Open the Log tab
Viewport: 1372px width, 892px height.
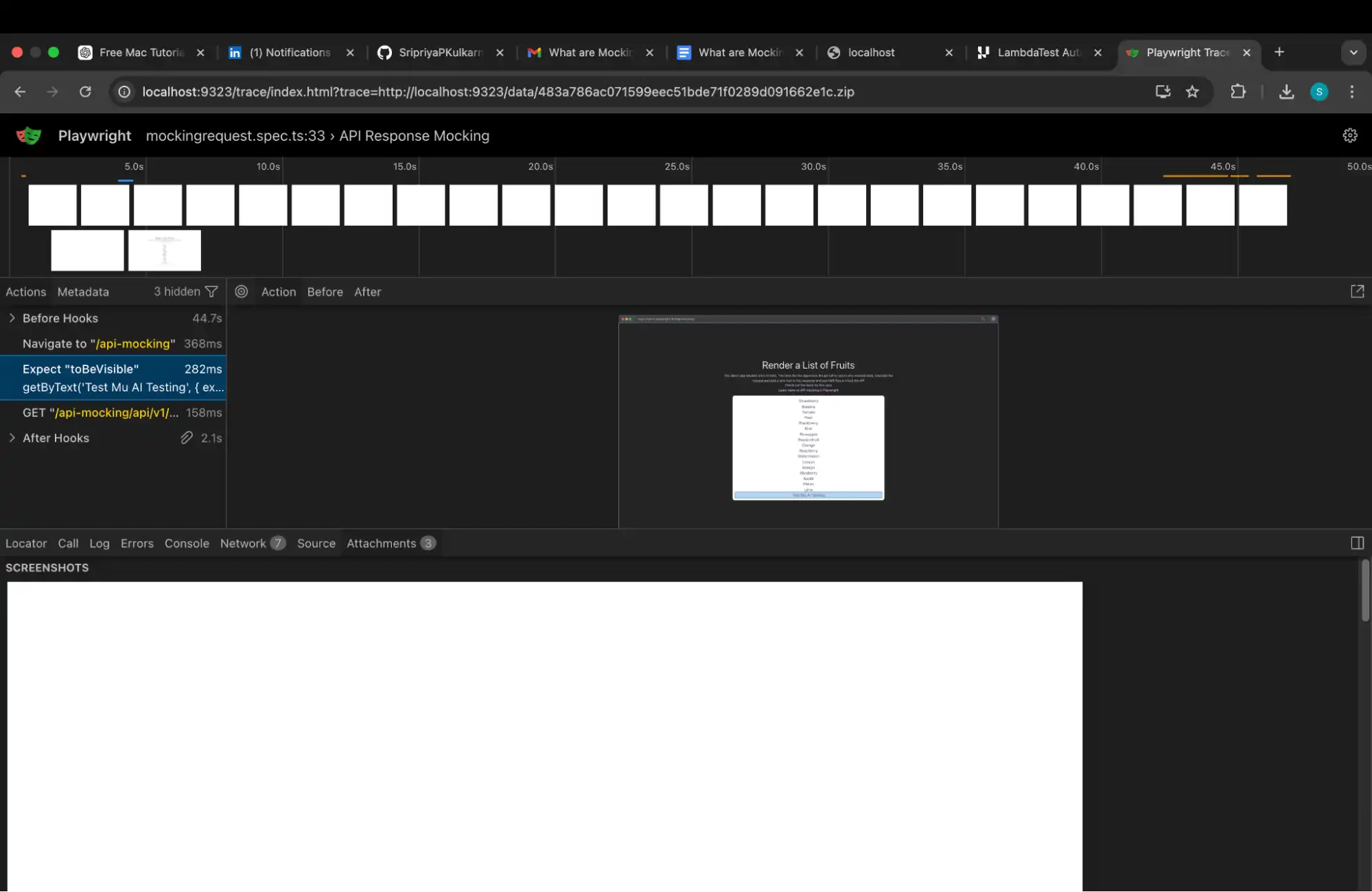[100, 543]
